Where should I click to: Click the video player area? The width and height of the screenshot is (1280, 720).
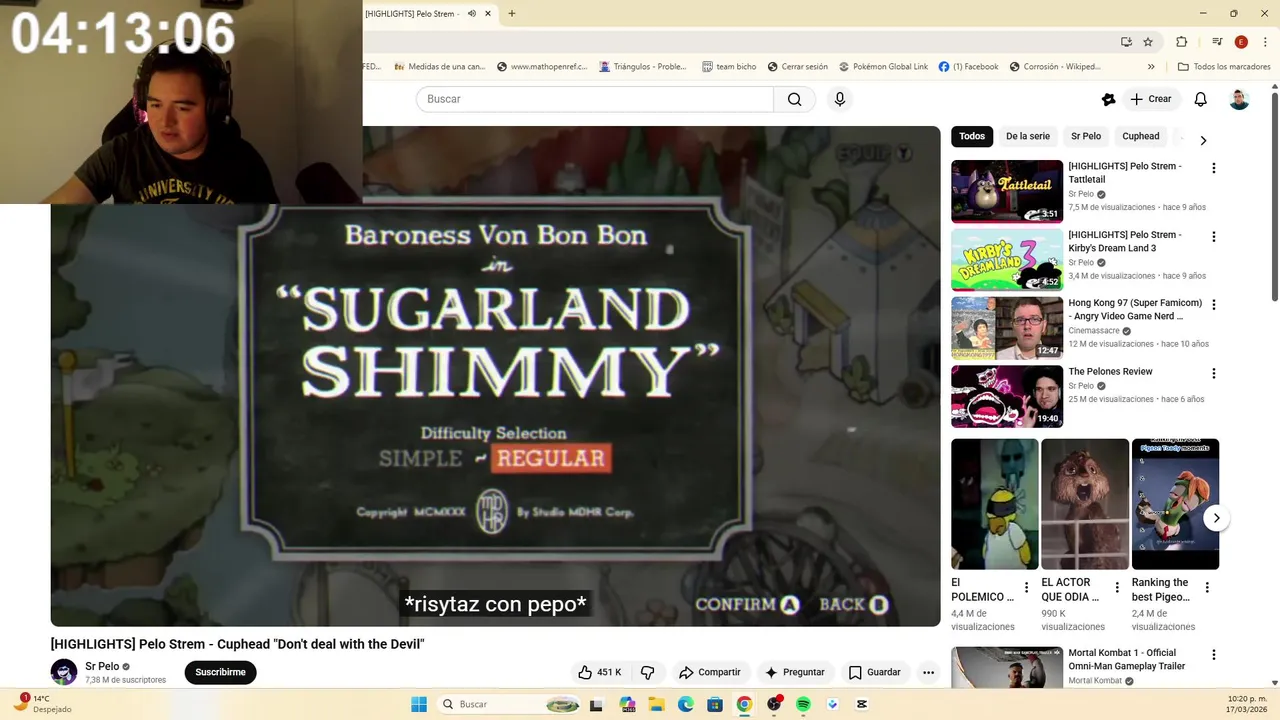[496, 376]
